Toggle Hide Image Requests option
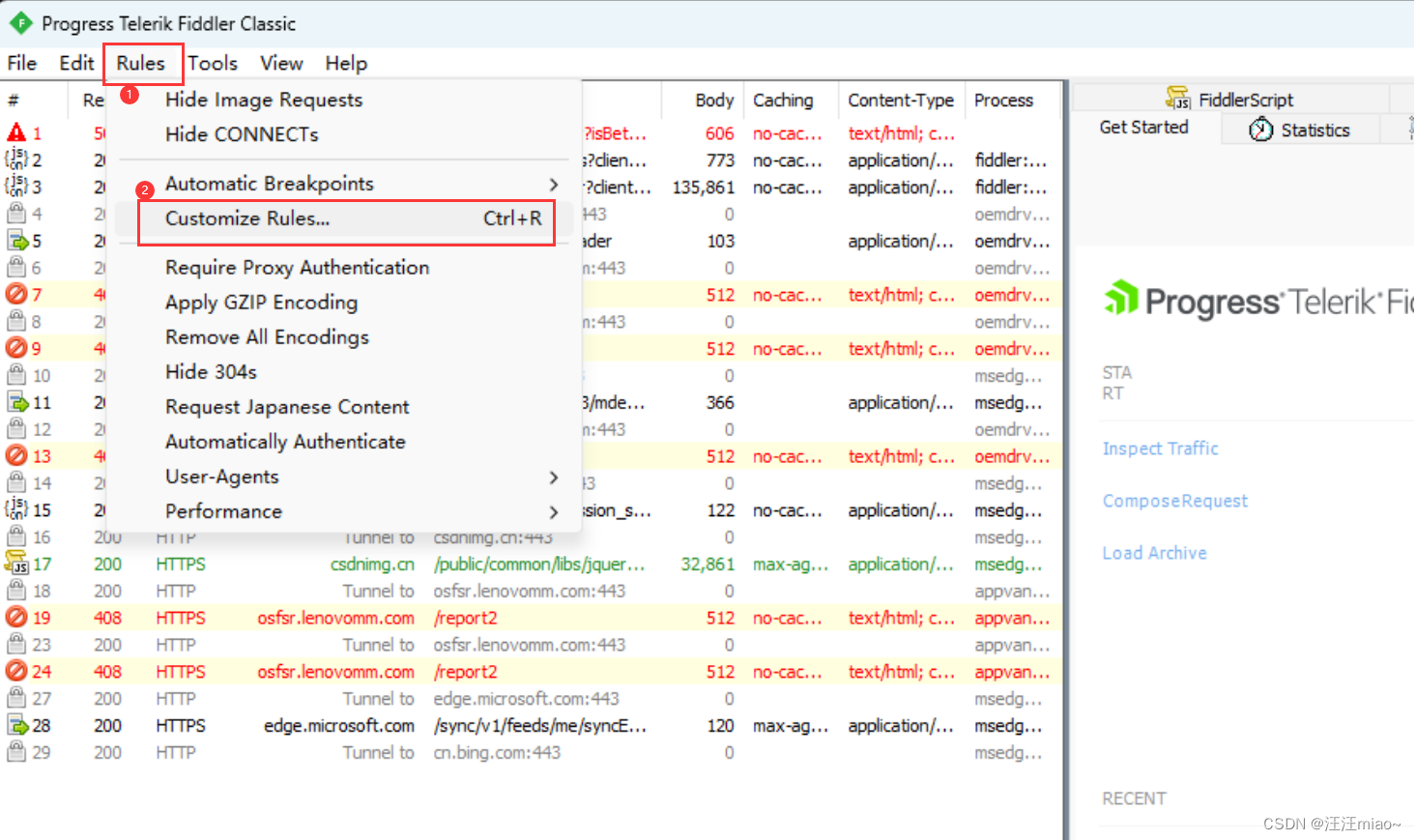Viewport: 1416px width, 840px height. 343,100
